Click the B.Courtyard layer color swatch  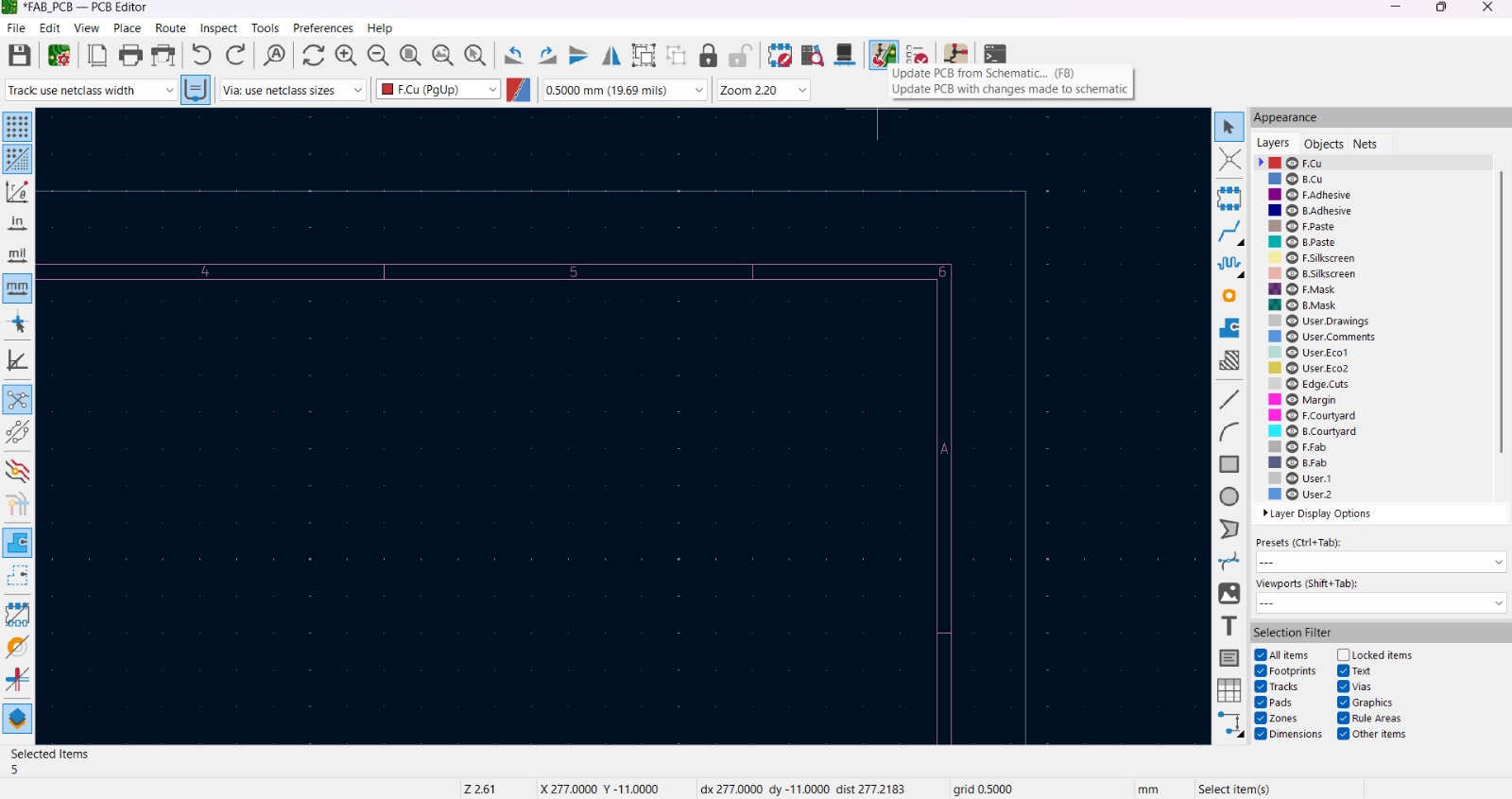pos(1275,431)
